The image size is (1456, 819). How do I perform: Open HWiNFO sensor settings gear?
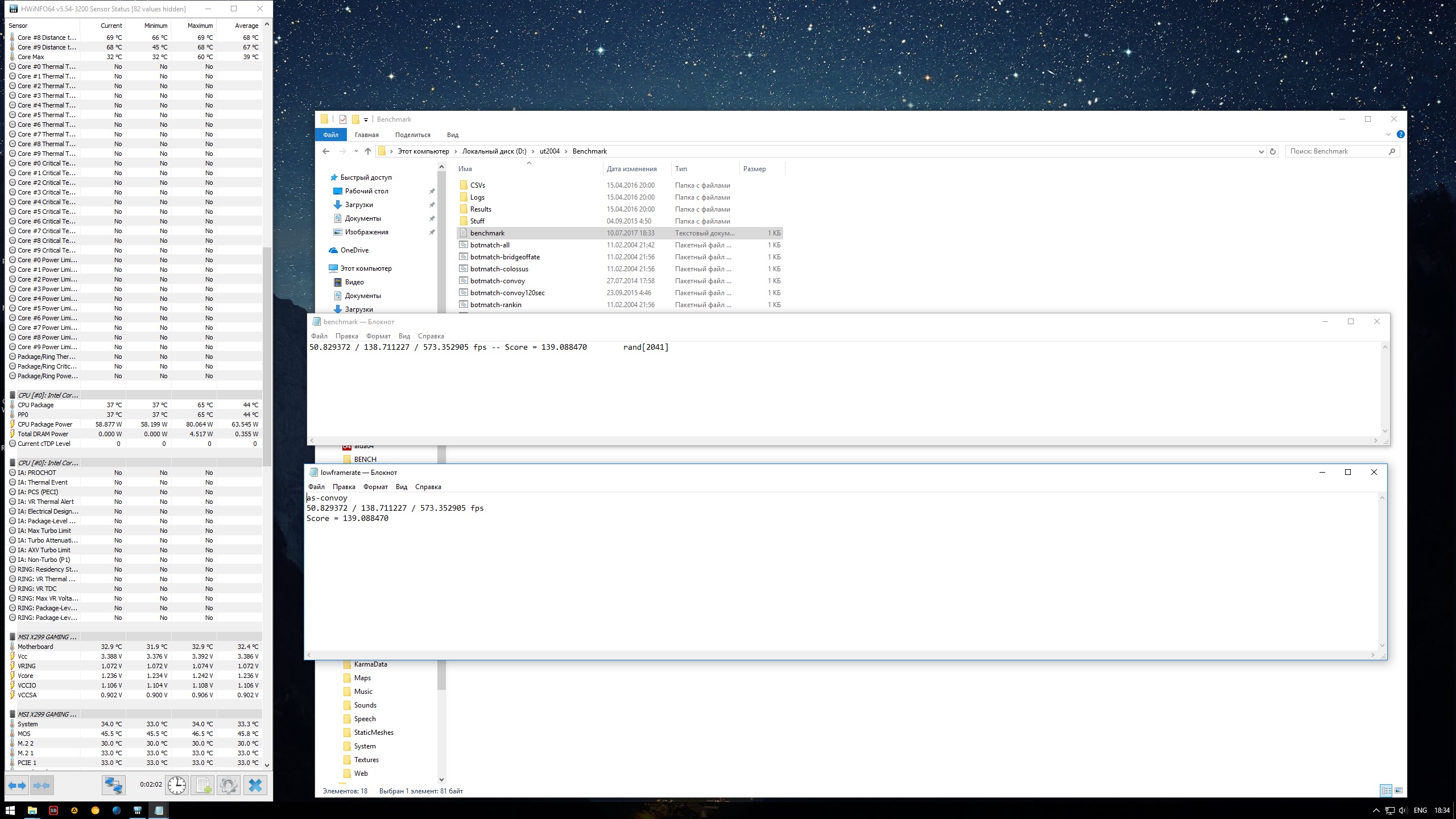[229, 785]
